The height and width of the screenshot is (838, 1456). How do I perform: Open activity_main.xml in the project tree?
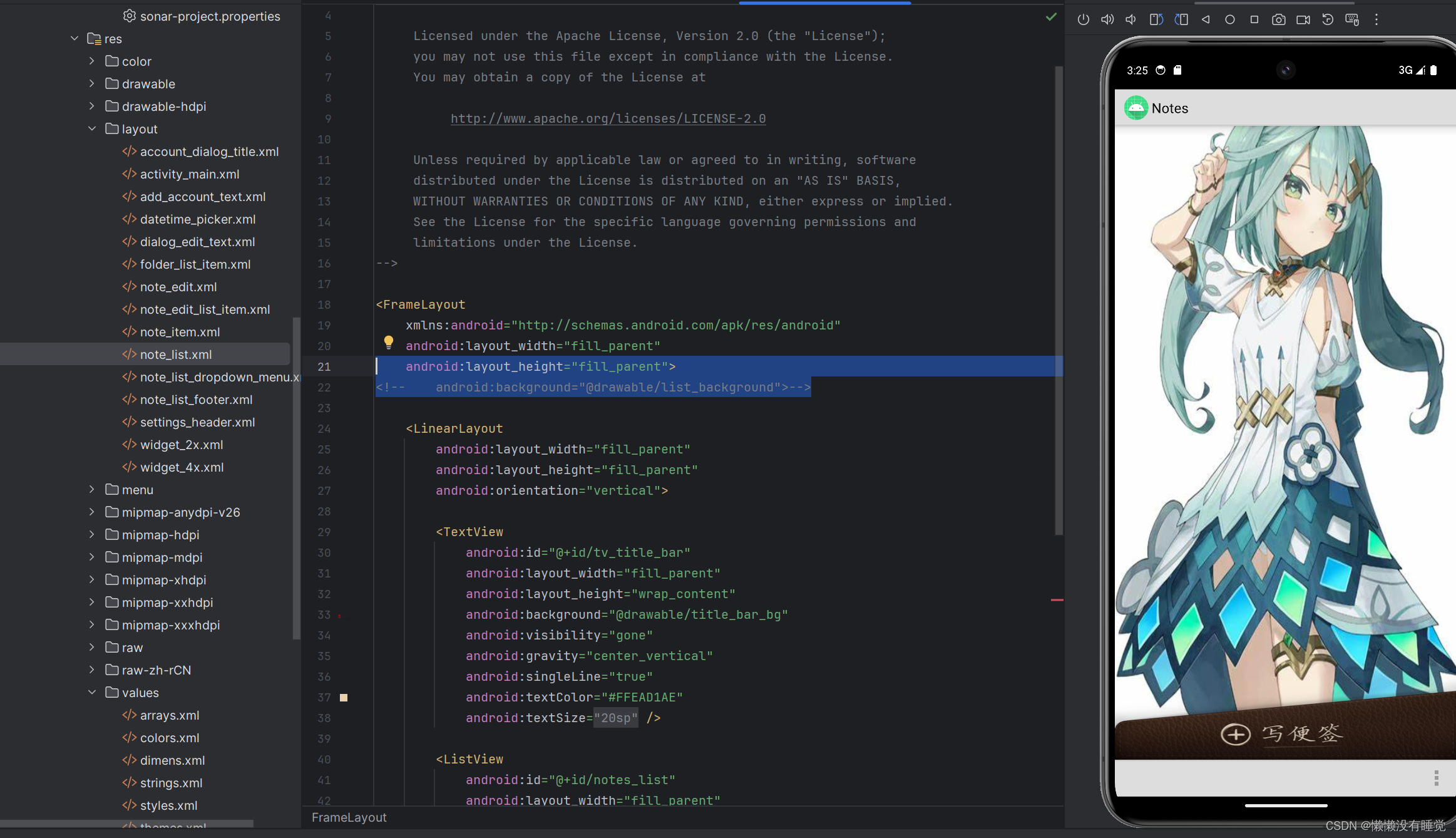tap(189, 174)
